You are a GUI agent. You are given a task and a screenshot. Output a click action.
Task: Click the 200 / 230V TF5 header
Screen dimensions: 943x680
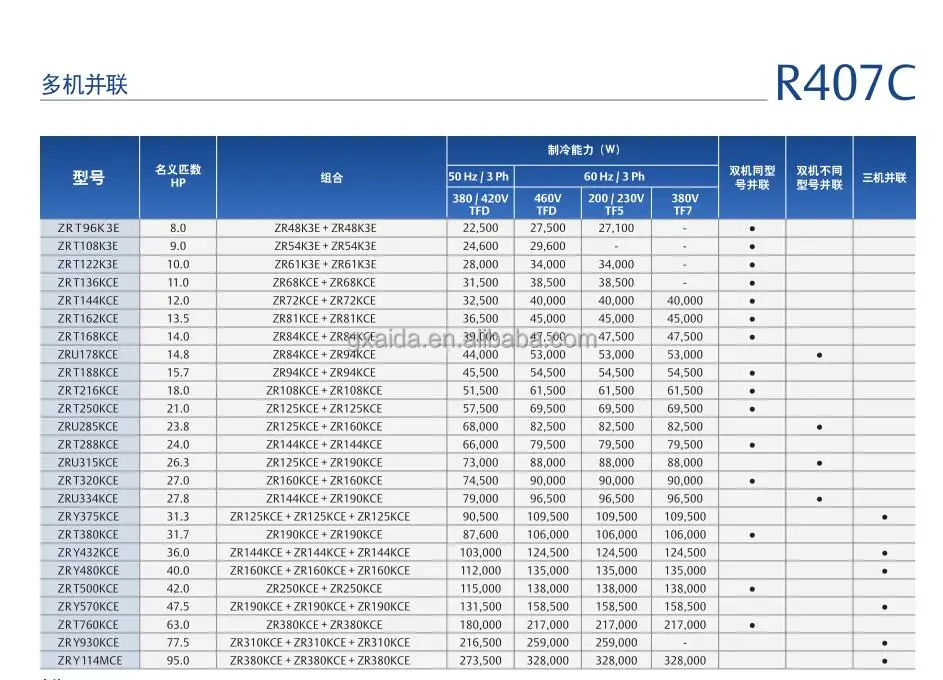tap(616, 204)
